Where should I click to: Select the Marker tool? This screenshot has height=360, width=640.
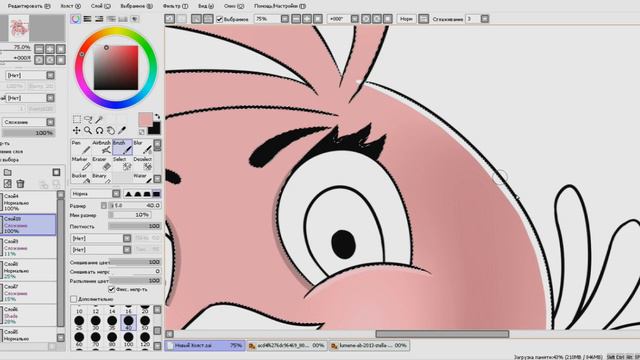(81, 164)
